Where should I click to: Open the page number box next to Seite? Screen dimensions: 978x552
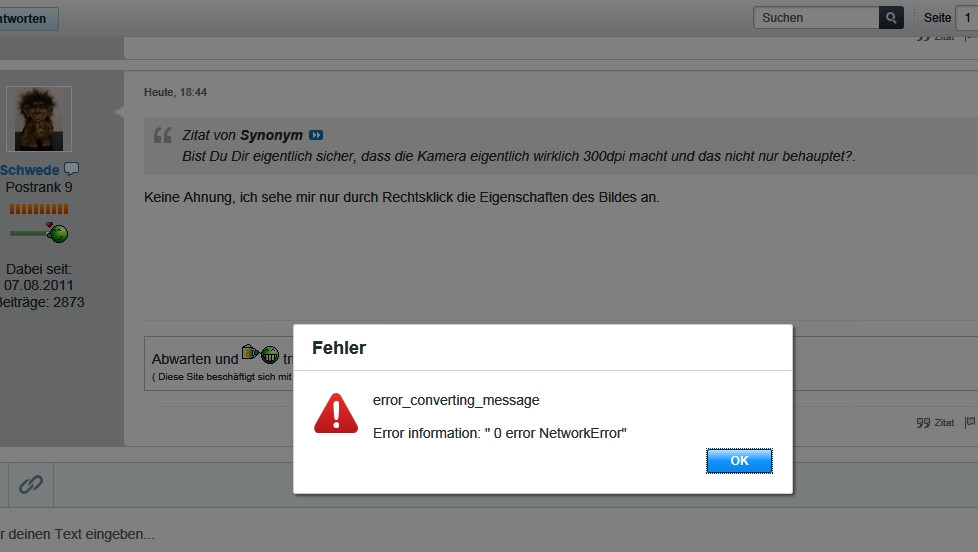[x=966, y=18]
